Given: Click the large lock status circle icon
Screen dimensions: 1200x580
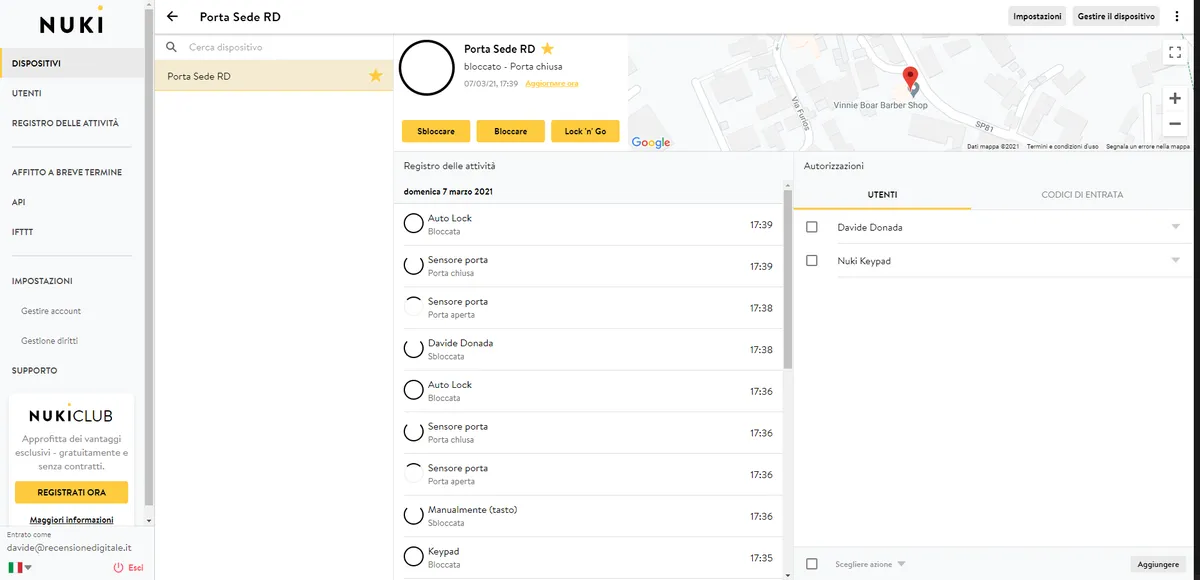Looking at the screenshot, I should click(x=427, y=68).
